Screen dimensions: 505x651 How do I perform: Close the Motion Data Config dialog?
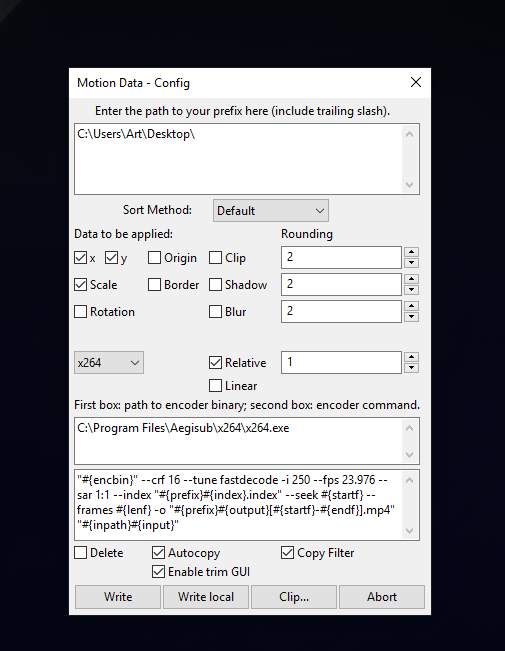pyautogui.click(x=416, y=82)
